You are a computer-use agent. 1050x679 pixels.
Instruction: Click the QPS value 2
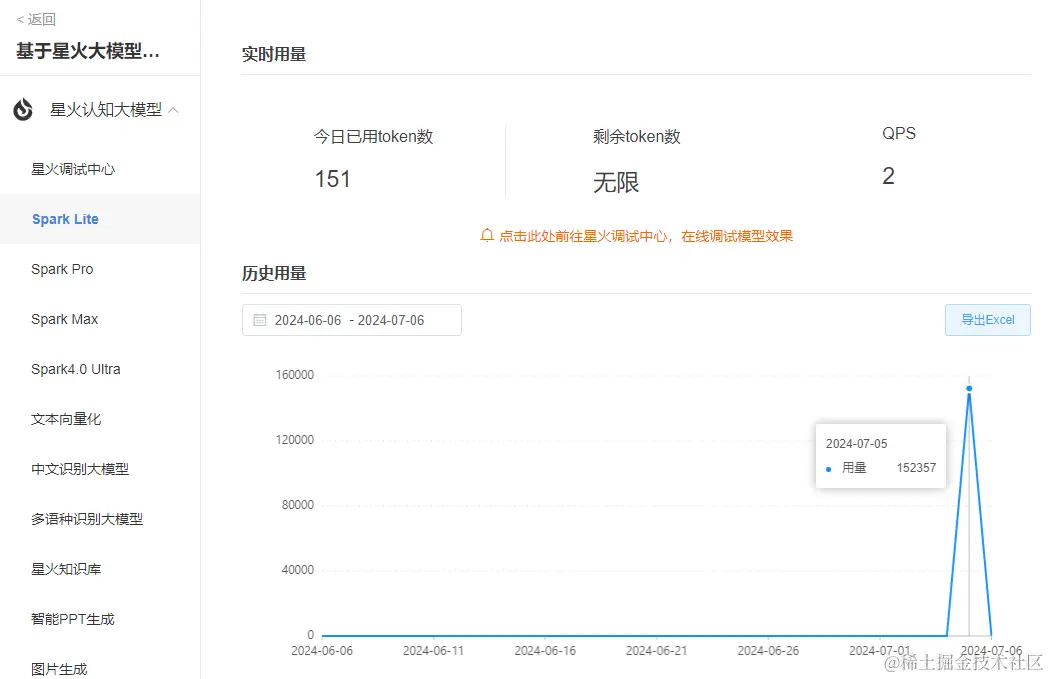pyautogui.click(x=889, y=176)
